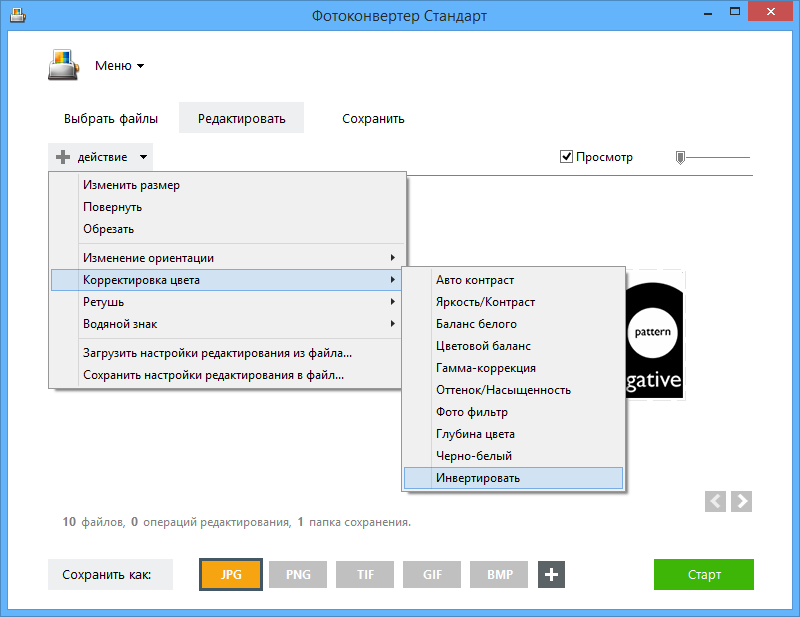Viewport: 800px width, 617px height.
Task: Select Яркость/Контраст option
Action: tap(513, 302)
